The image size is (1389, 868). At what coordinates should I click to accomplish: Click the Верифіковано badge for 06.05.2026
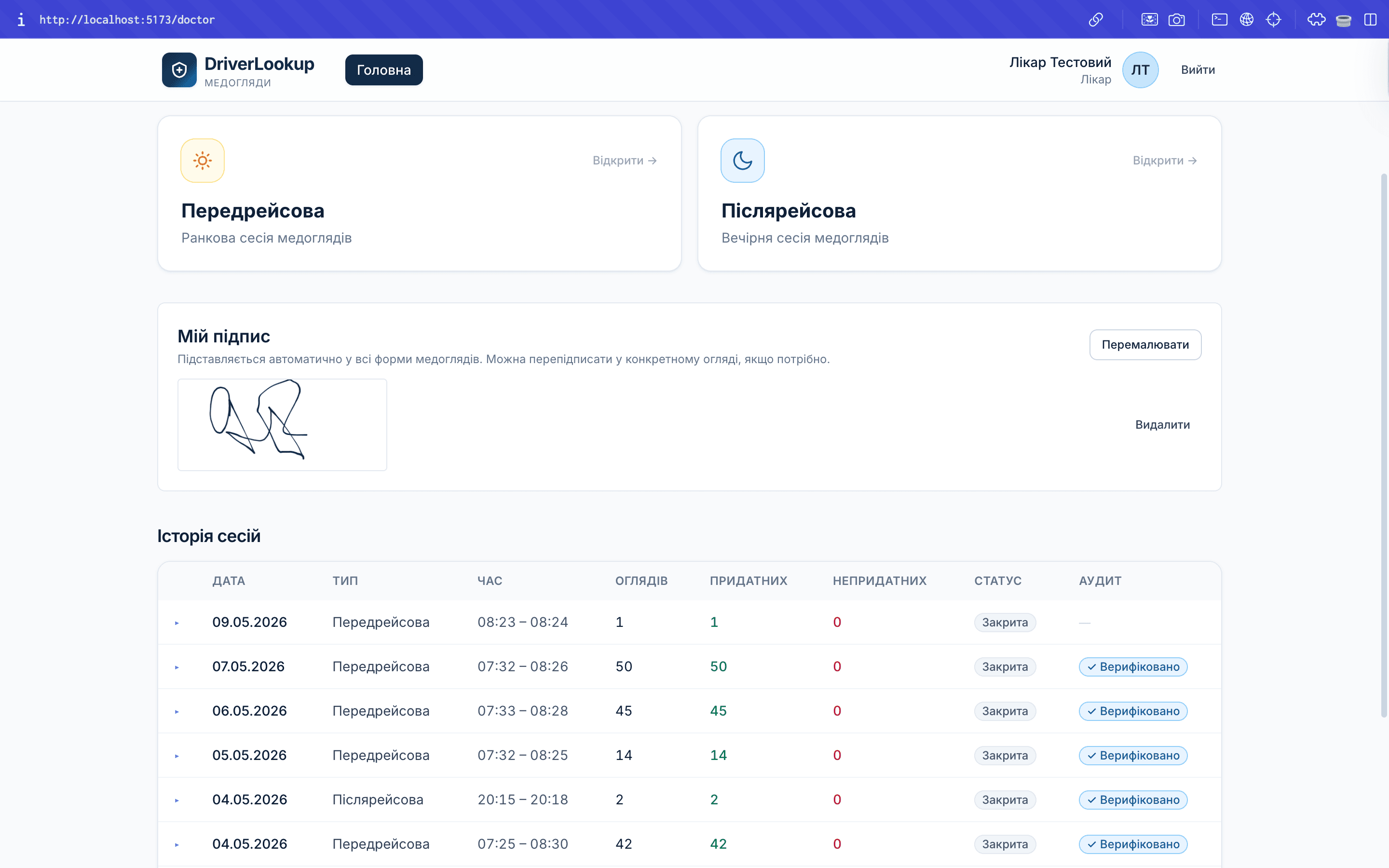click(1133, 711)
